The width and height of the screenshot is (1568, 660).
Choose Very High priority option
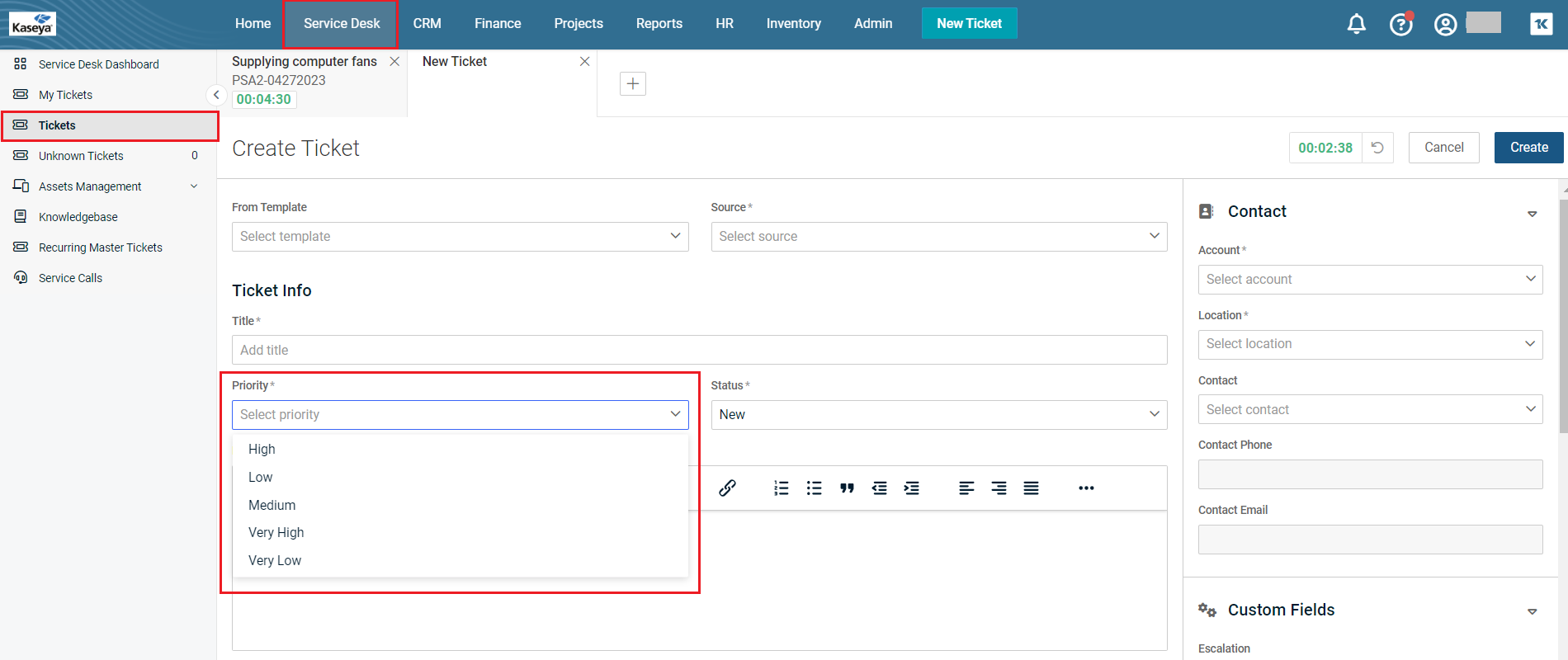(x=276, y=533)
